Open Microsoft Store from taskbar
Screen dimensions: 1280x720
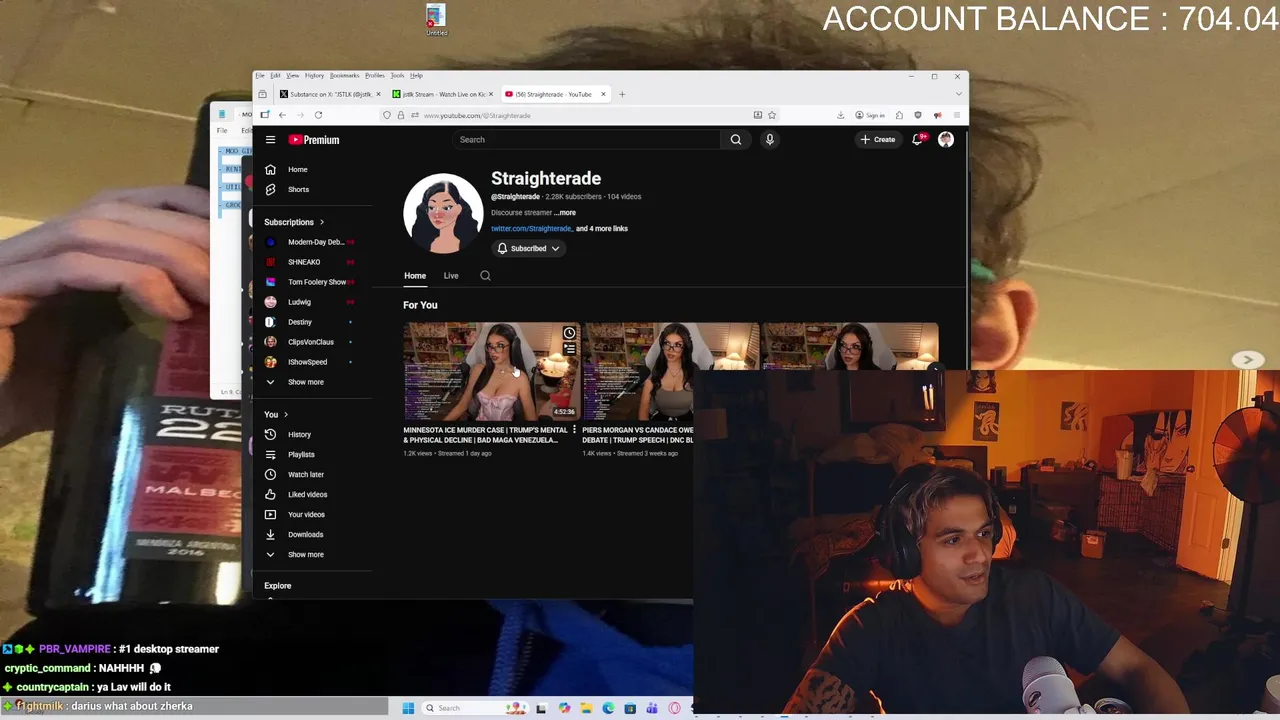(x=630, y=708)
